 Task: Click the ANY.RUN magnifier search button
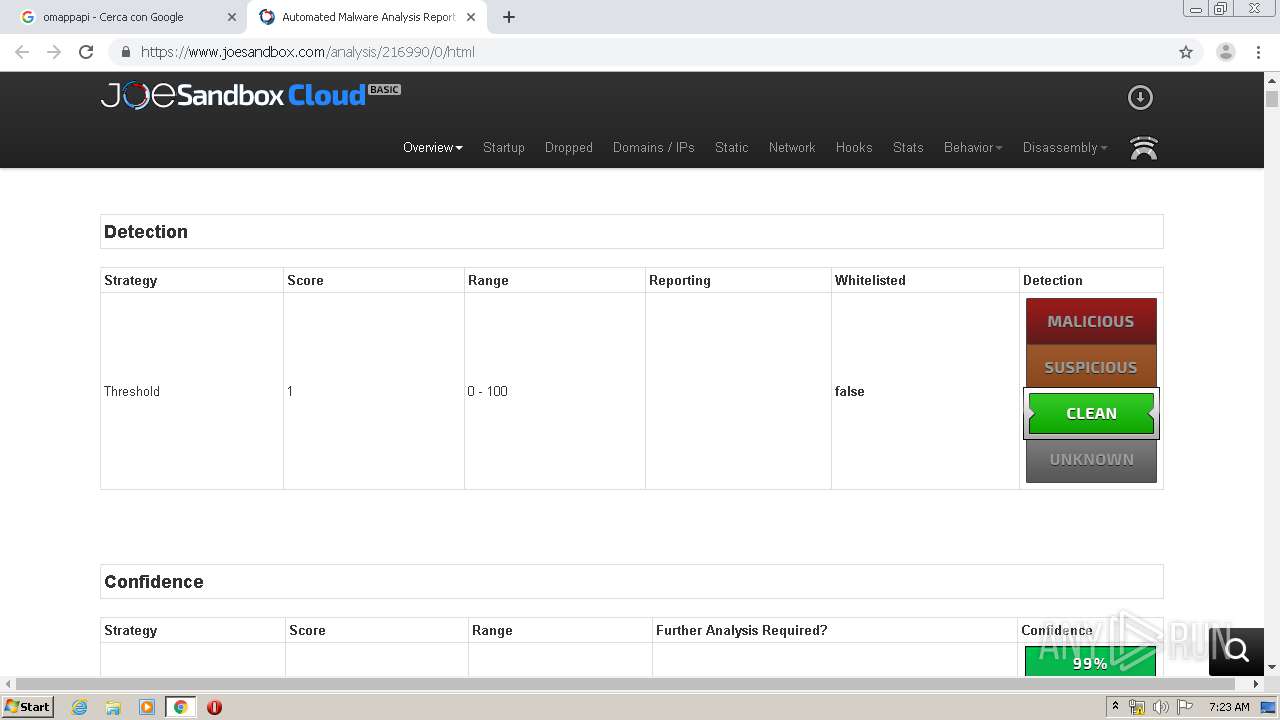(x=1237, y=650)
